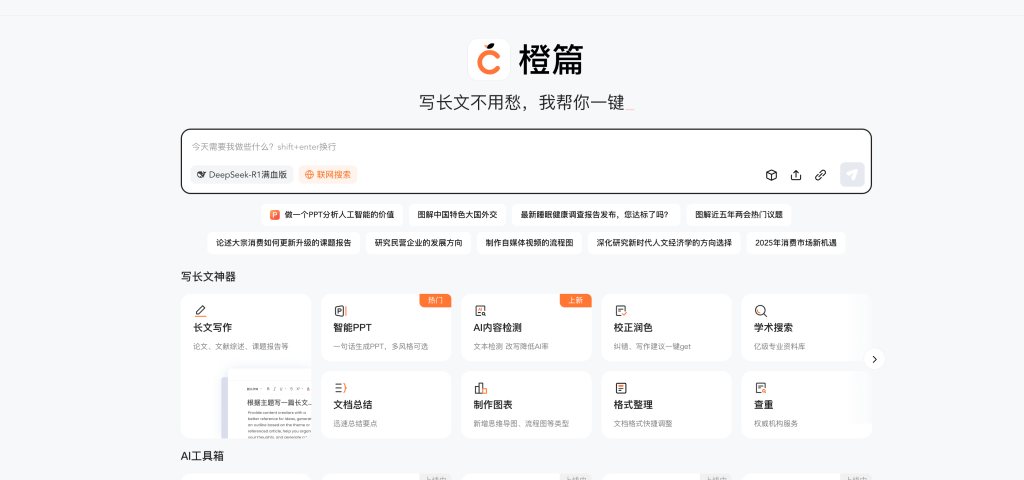Click the 热门 badge on 智能PPT card
The height and width of the screenshot is (480, 1024).
point(435,300)
